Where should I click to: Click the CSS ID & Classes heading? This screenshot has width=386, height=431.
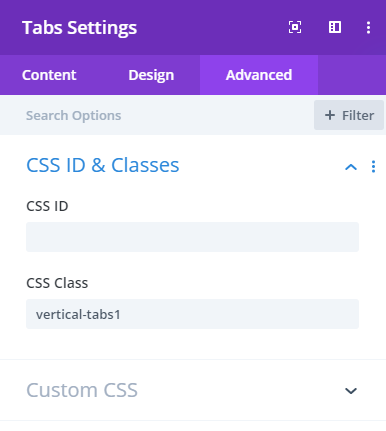[x=103, y=165]
